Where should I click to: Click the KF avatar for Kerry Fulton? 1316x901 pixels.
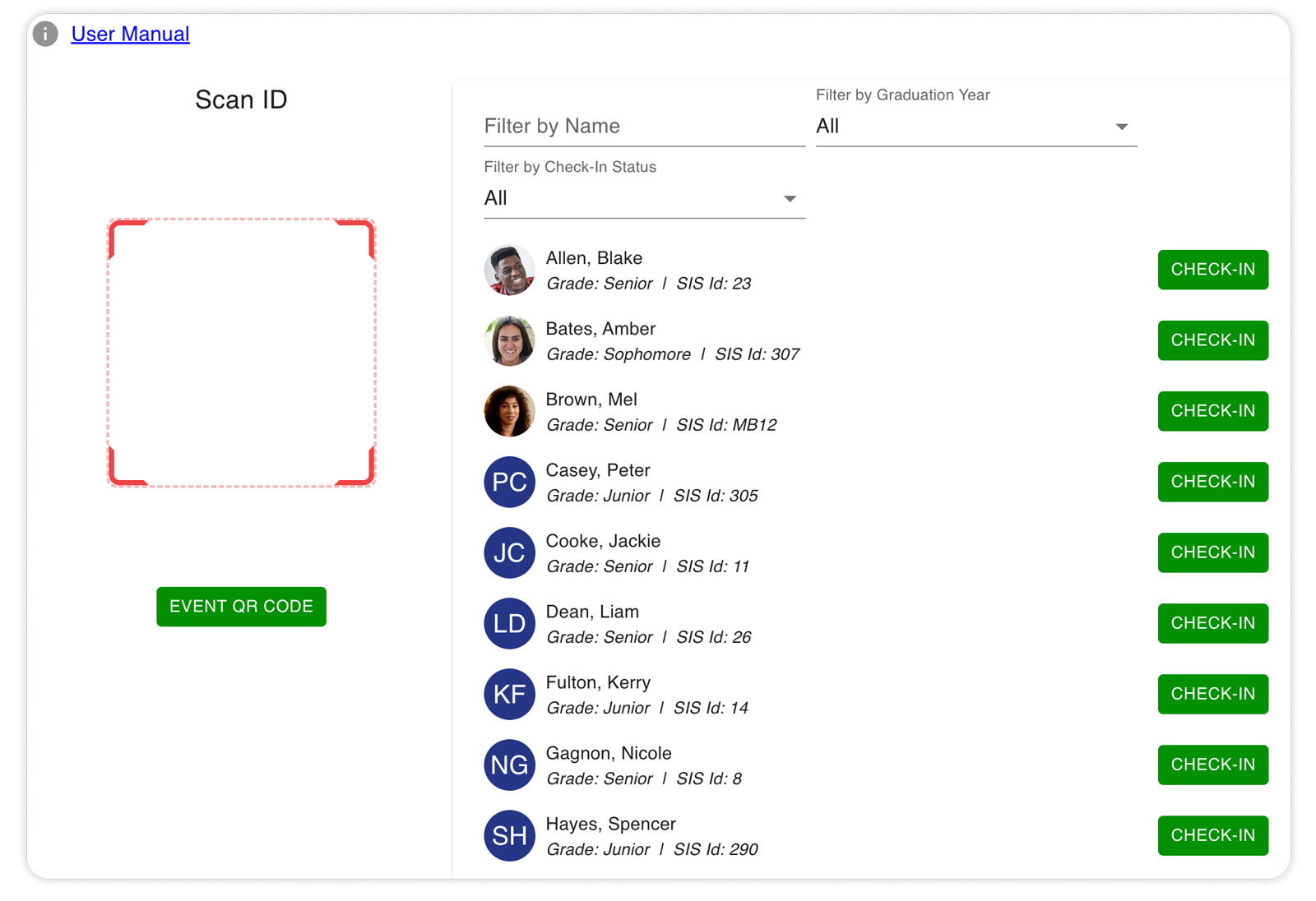[x=509, y=694]
